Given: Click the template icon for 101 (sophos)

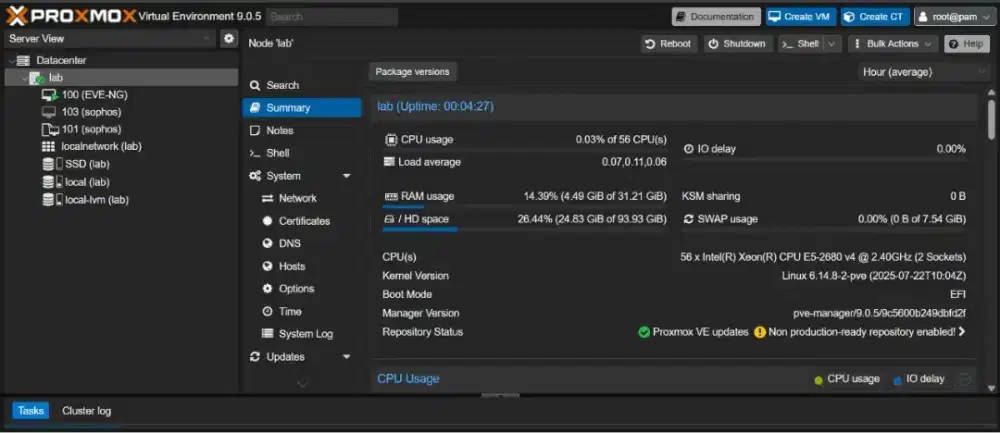Looking at the screenshot, I should (x=50, y=129).
